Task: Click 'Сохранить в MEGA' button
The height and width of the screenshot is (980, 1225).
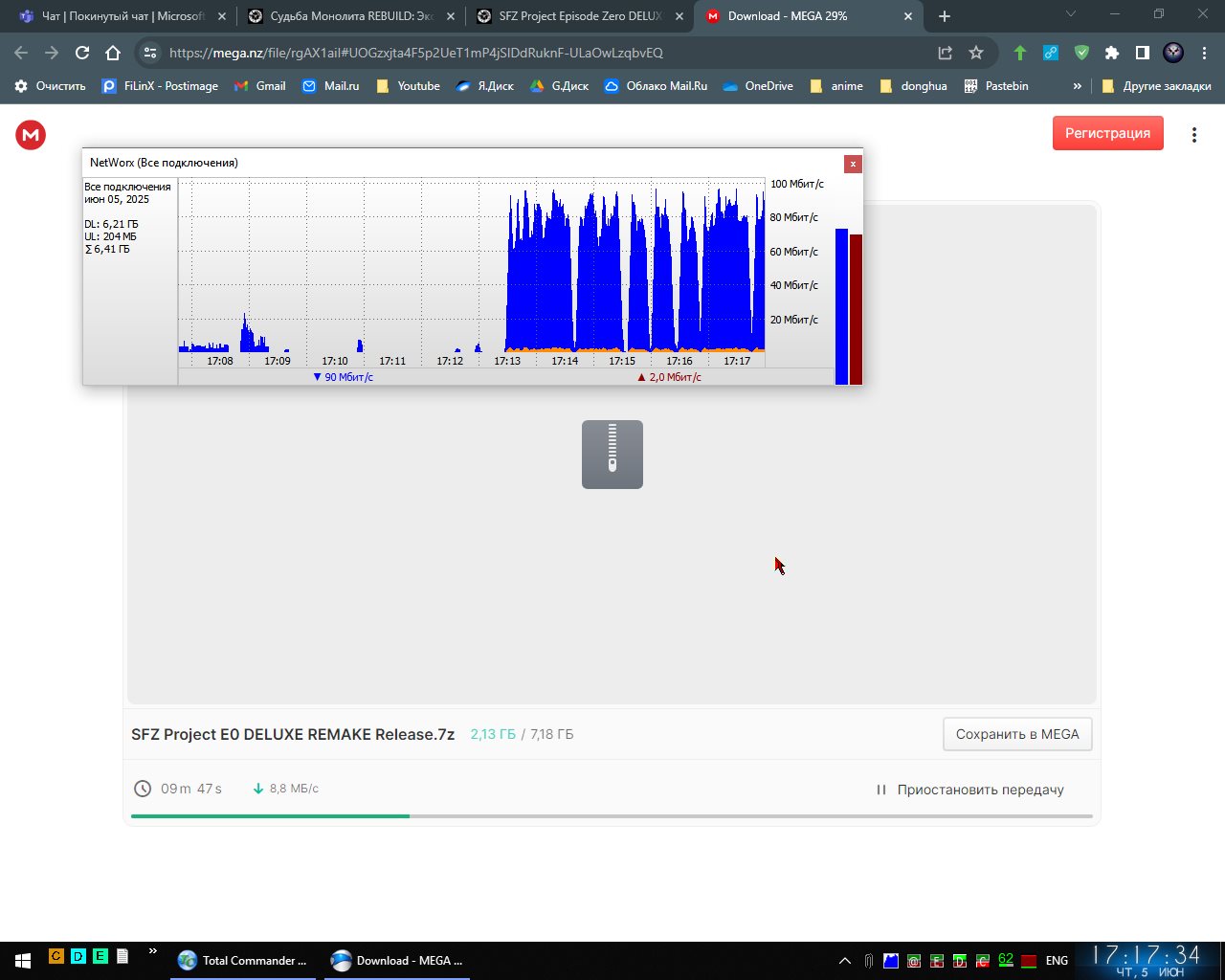Action: click(1017, 734)
